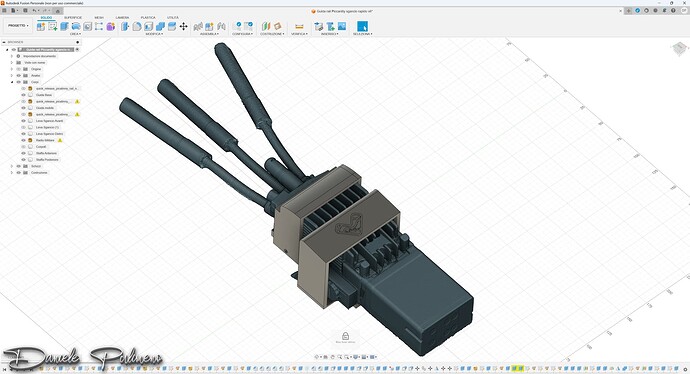The width and height of the screenshot is (690, 374).
Task: Select the Move/Copy cross-arrows tool
Action: pos(184,26)
